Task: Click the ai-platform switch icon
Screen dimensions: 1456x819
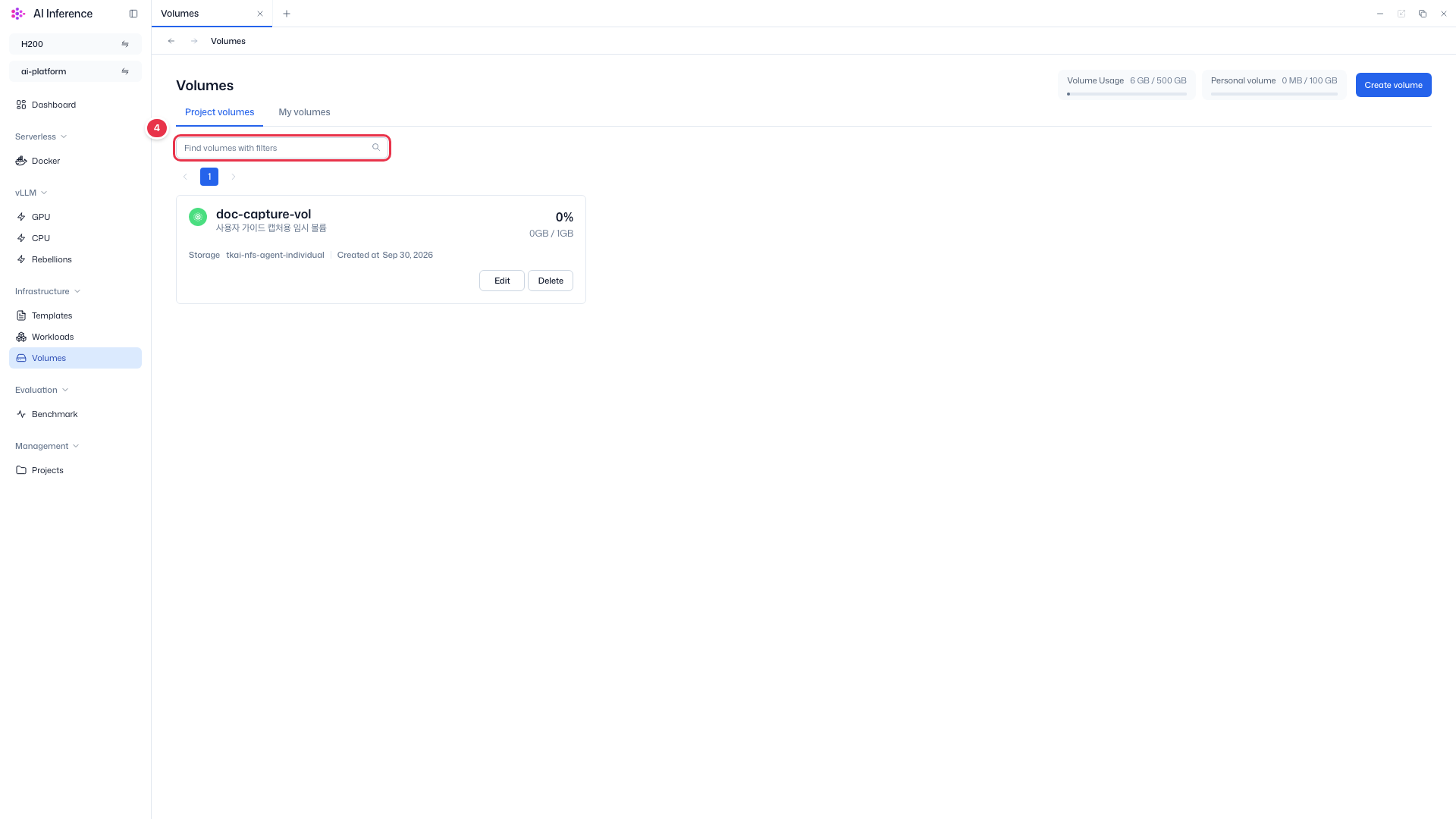Action: click(x=125, y=71)
